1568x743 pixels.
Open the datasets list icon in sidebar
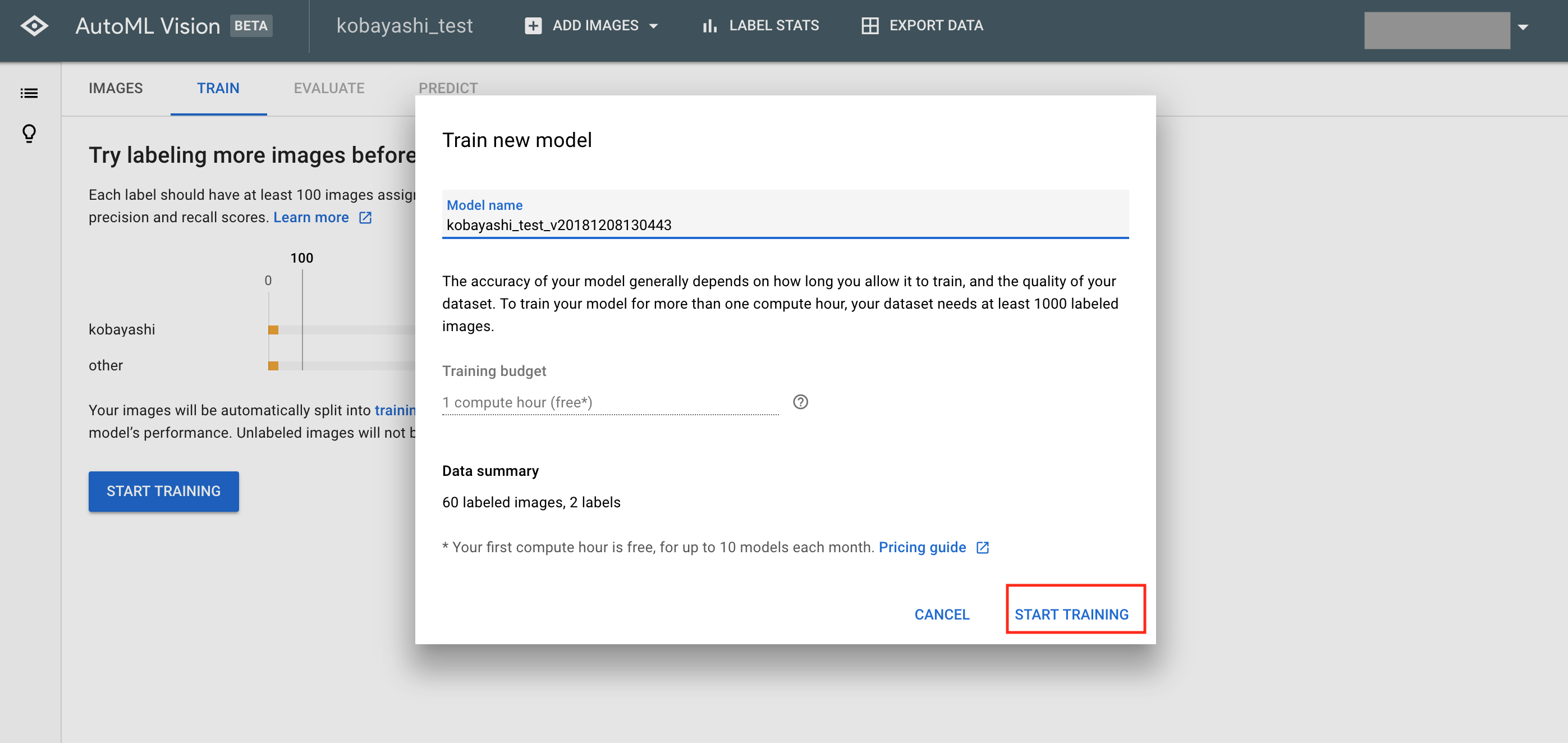click(x=29, y=93)
